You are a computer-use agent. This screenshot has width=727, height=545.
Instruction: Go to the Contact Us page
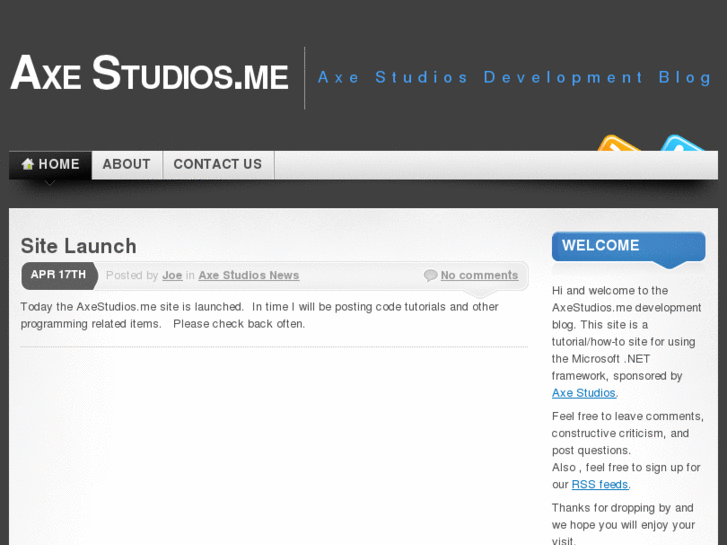[218, 165]
